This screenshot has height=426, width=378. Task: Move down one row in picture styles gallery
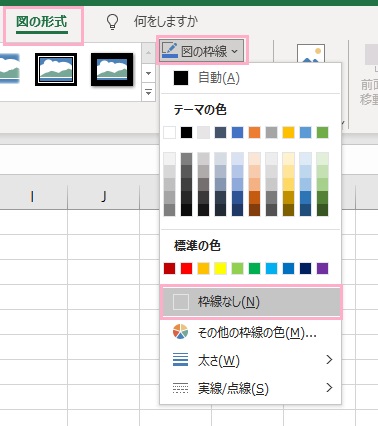pos(148,73)
